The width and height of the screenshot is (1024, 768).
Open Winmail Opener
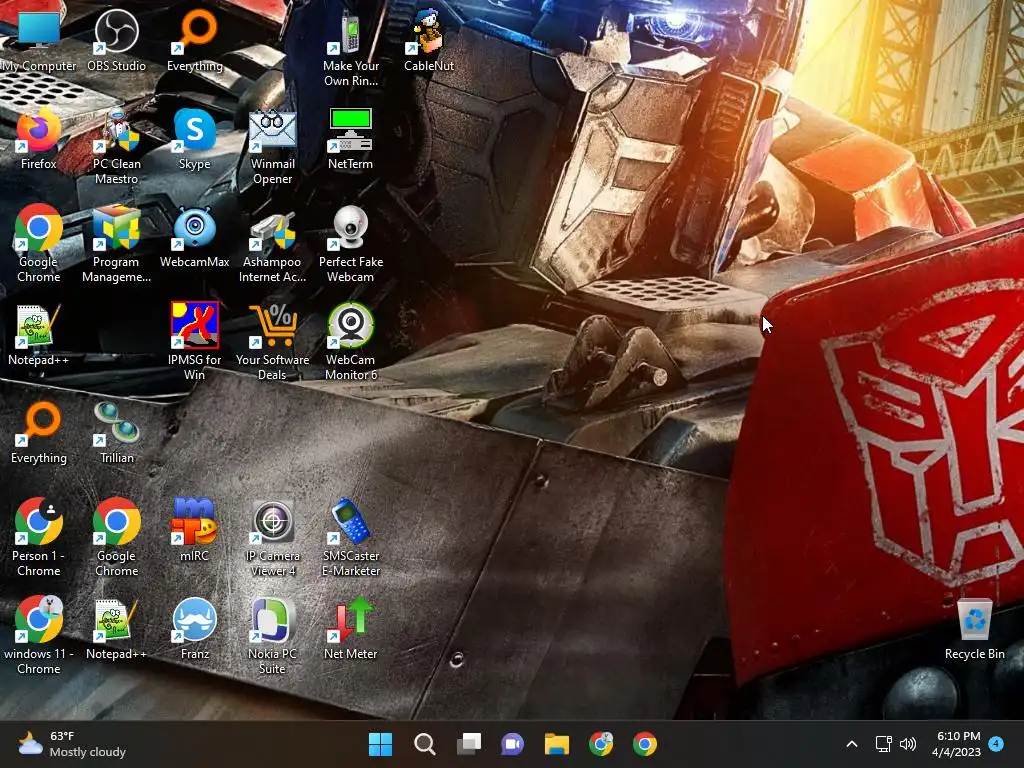pyautogui.click(x=272, y=146)
